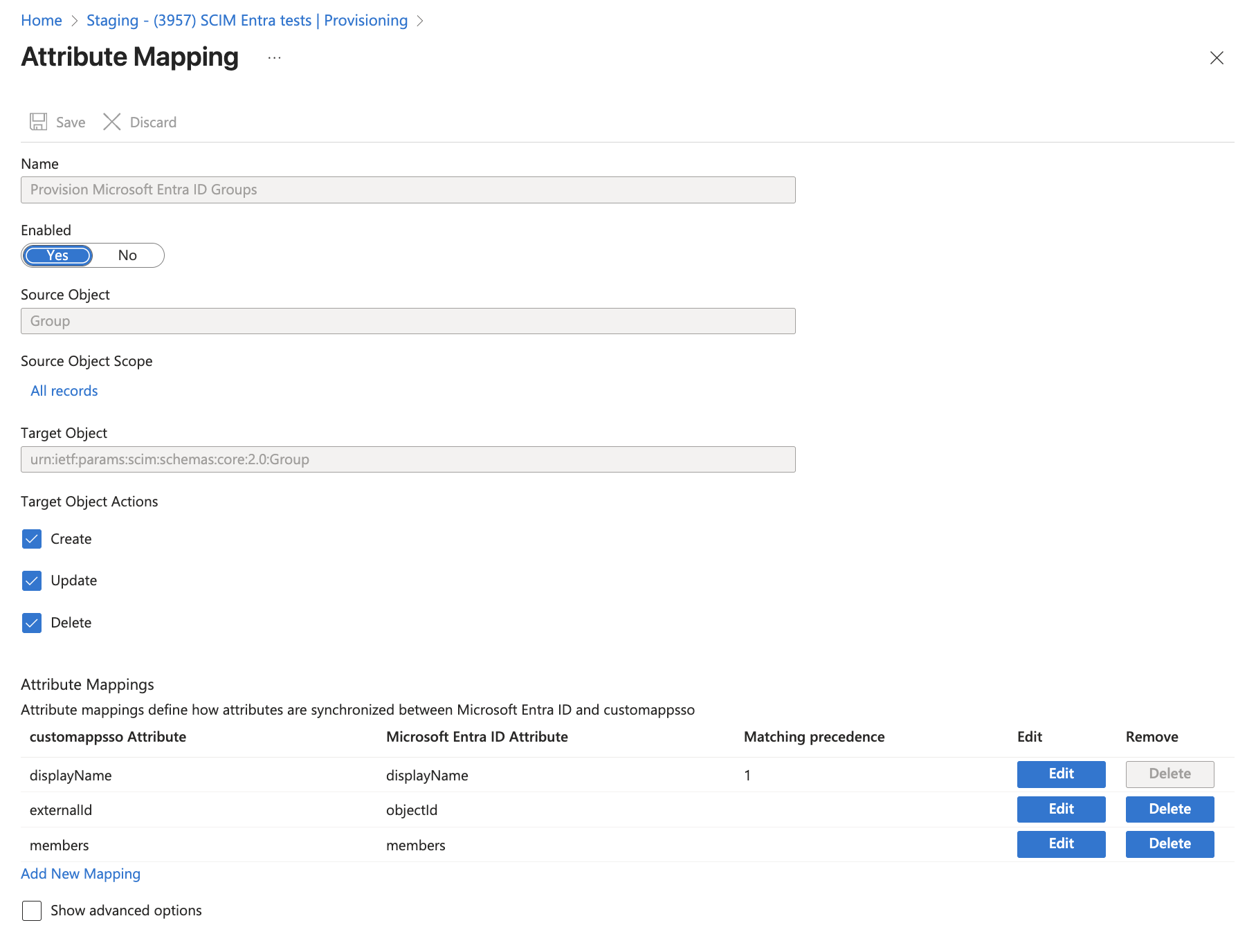This screenshot has width=1247, height=952.
Task: Toggle Enabled to No
Action: pyautogui.click(x=127, y=255)
